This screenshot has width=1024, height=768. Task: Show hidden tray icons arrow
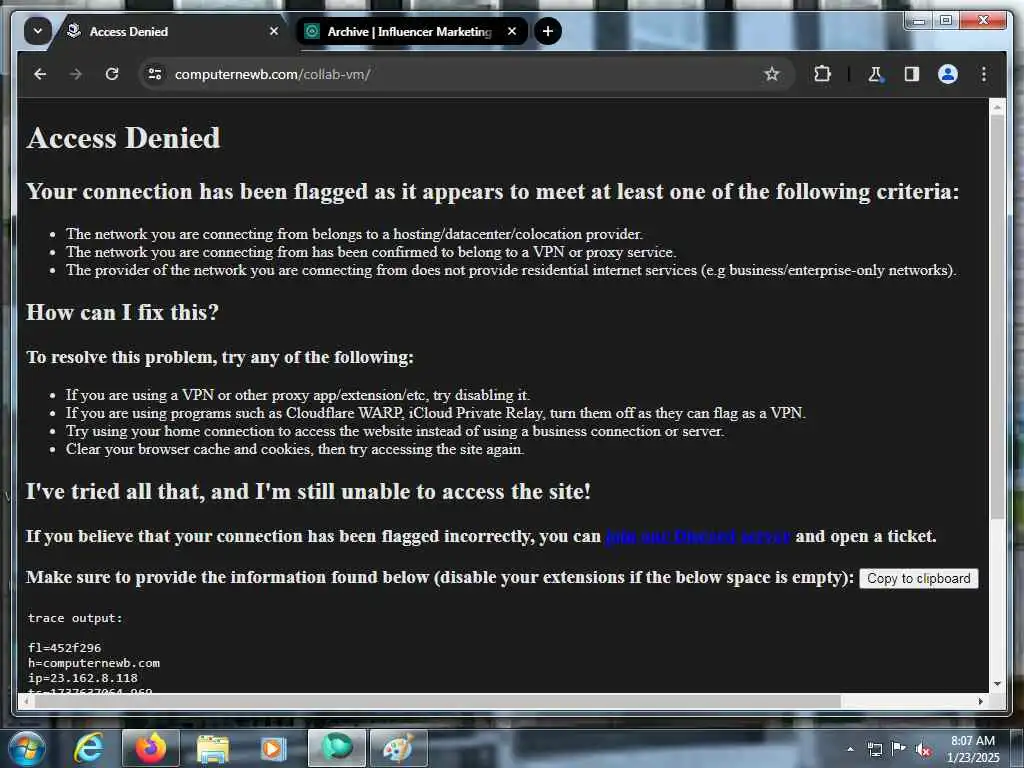pos(850,749)
